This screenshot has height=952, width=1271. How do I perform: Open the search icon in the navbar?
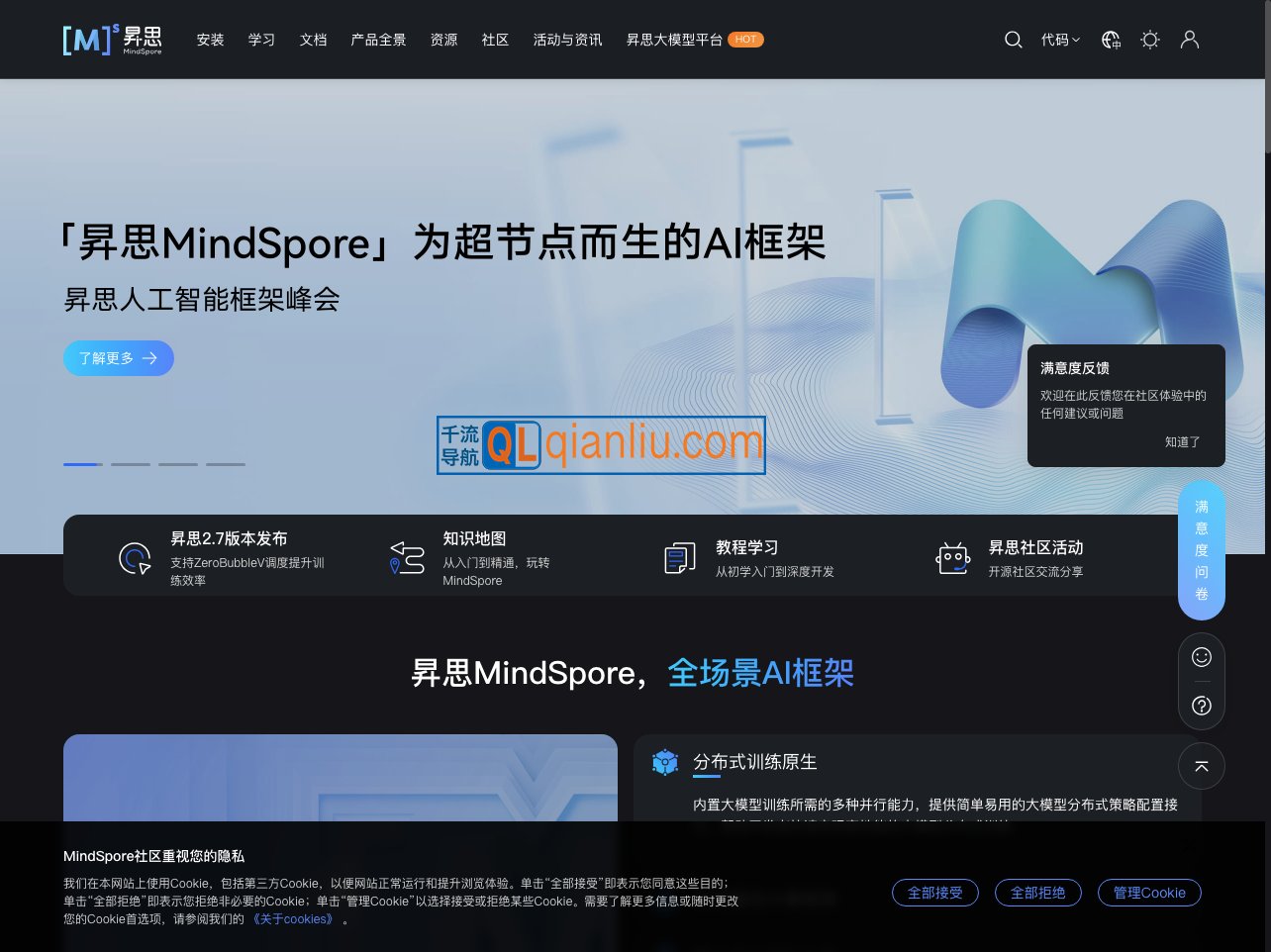[x=1013, y=40]
